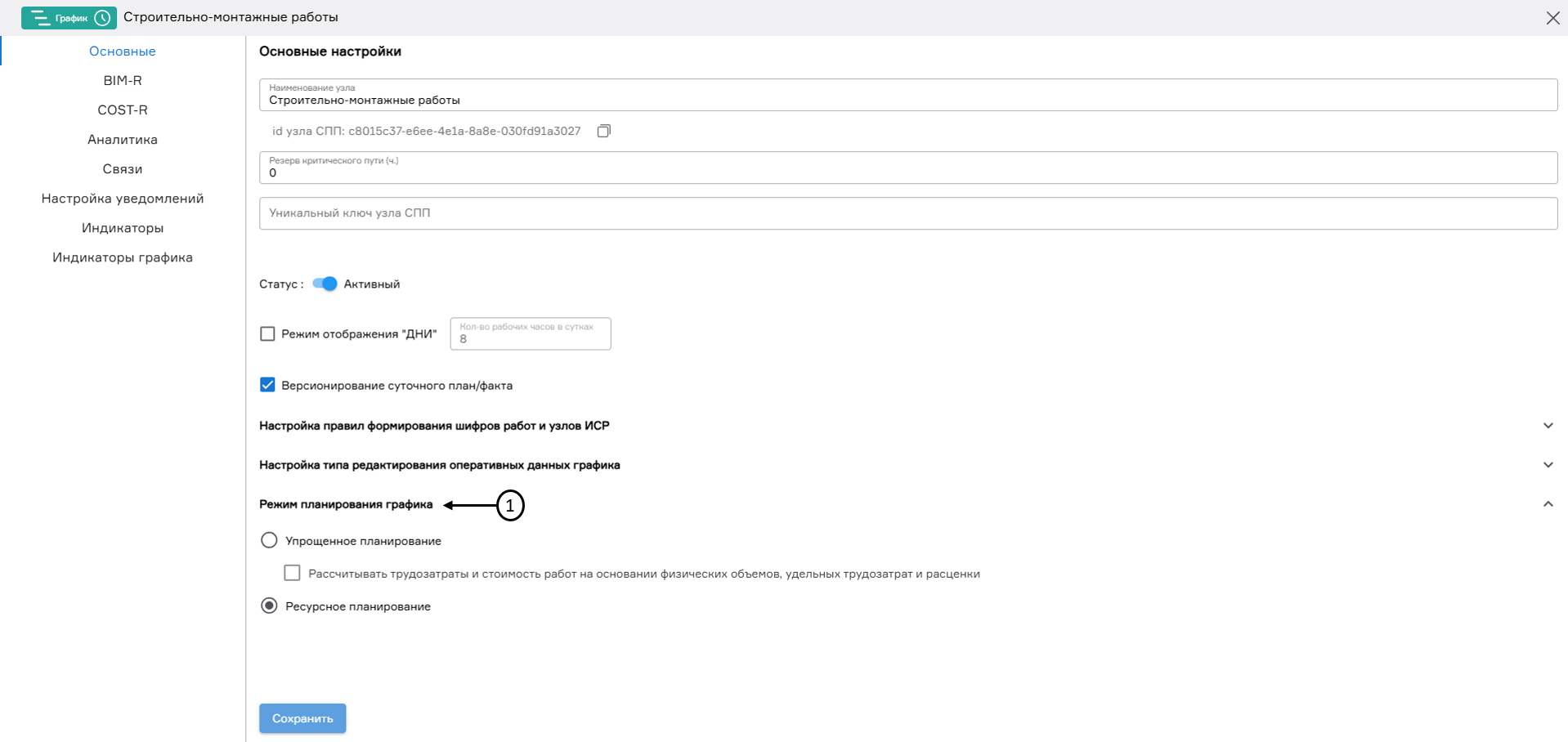Viewport: 1568px width, 742px height.
Task: Expand Настройка типа редактирования оперативных данных
Action: tap(1548, 464)
